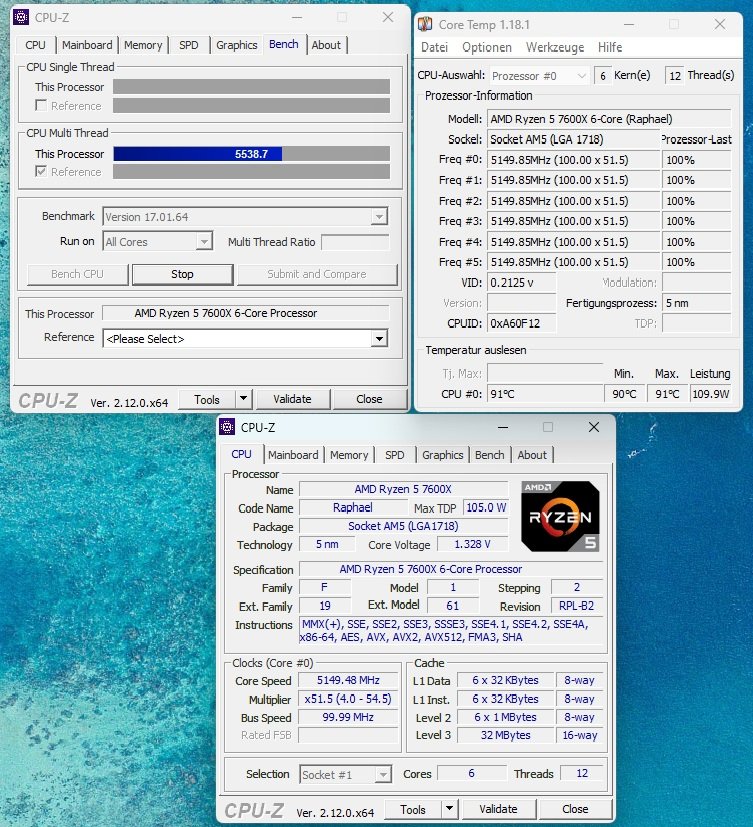
Task: Click Close in the lower CPU-Z window
Action: point(575,809)
